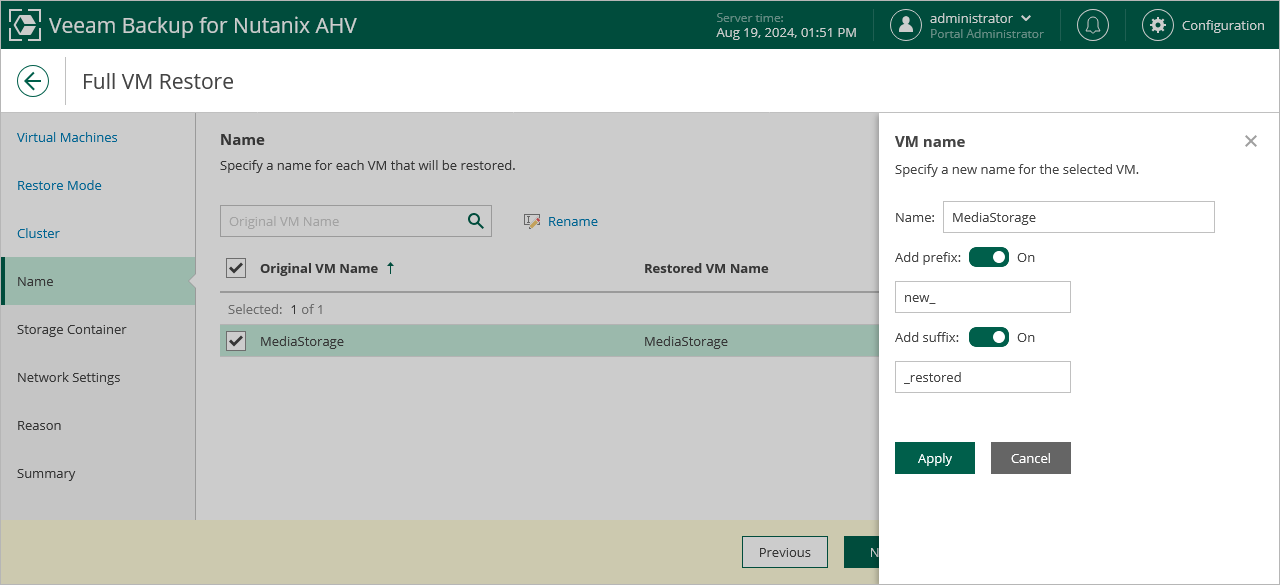
Task: Click the Portal Administrator role text
Action: (987, 34)
